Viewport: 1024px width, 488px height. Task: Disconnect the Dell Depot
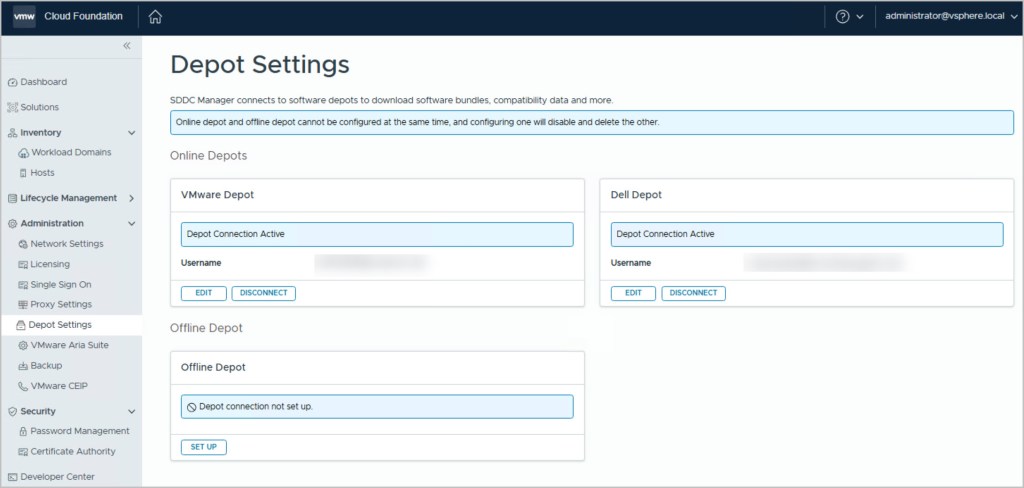tap(693, 293)
